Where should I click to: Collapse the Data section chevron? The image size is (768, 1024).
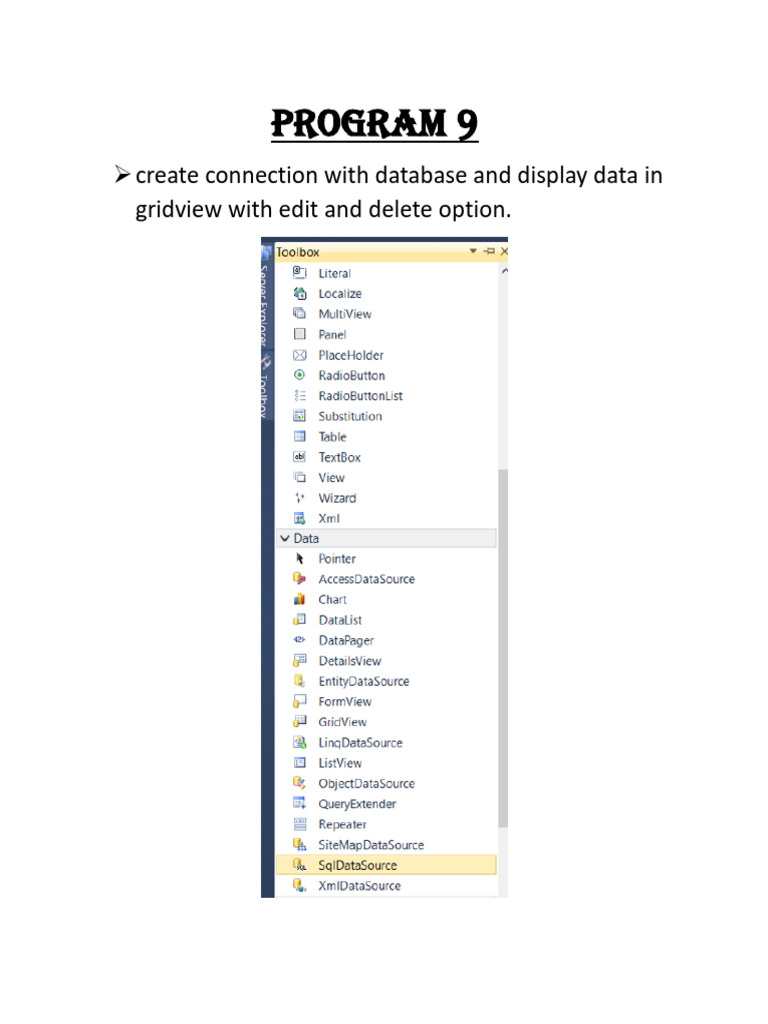tap(285, 538)
